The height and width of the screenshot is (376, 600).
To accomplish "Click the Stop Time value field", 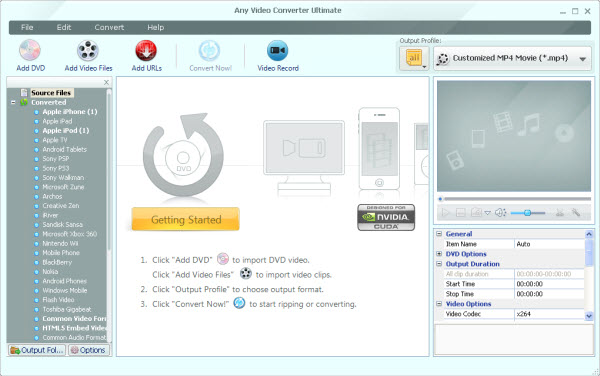I will (549, 294).
